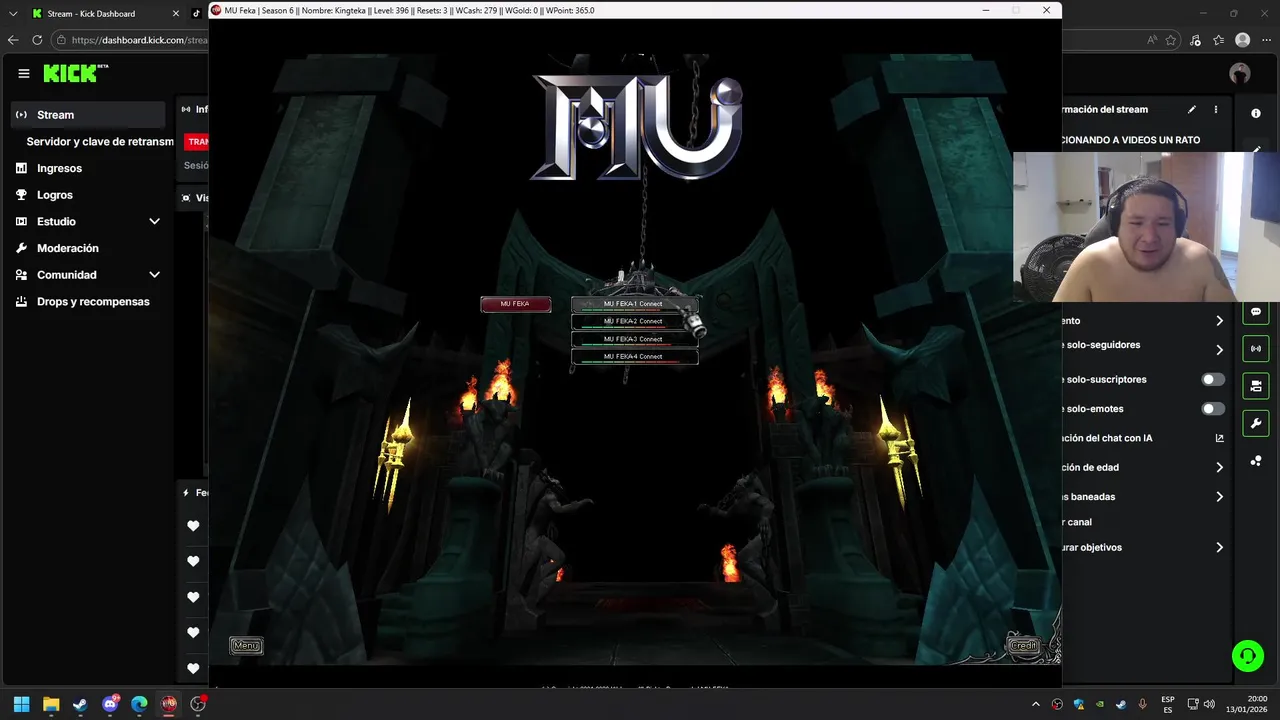This screenshot has width=1280, height=720.
Task: Open Discord from the taskbar
Action: (110, 704)
